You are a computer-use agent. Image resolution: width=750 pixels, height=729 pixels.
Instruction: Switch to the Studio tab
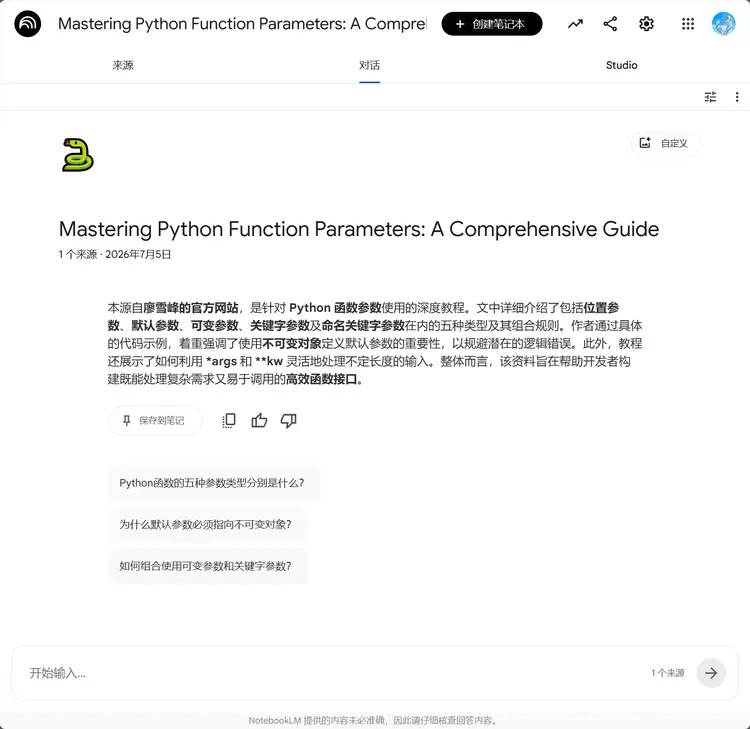point(621,65)
